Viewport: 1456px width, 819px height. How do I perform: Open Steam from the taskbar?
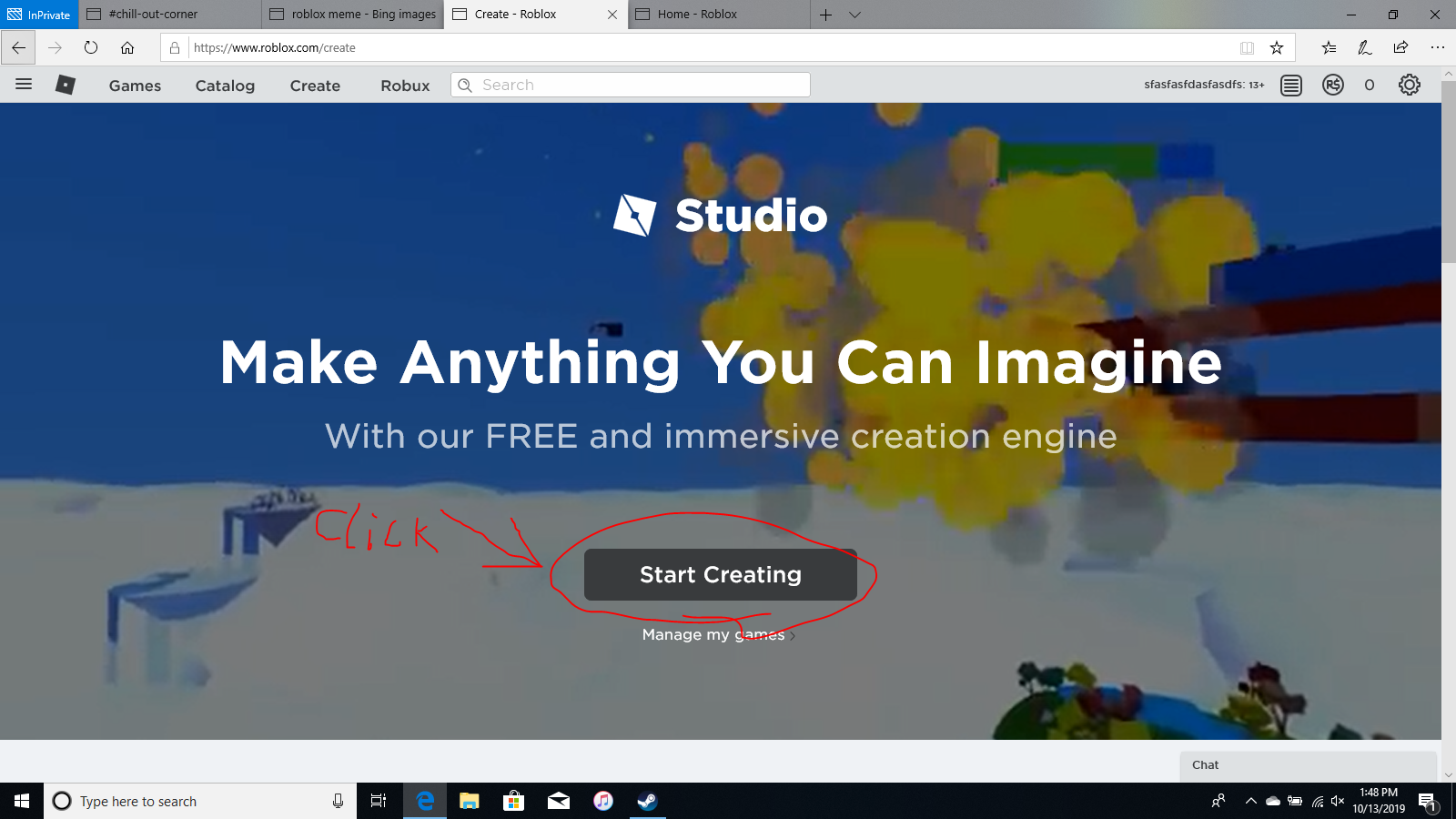click(647, 801)
